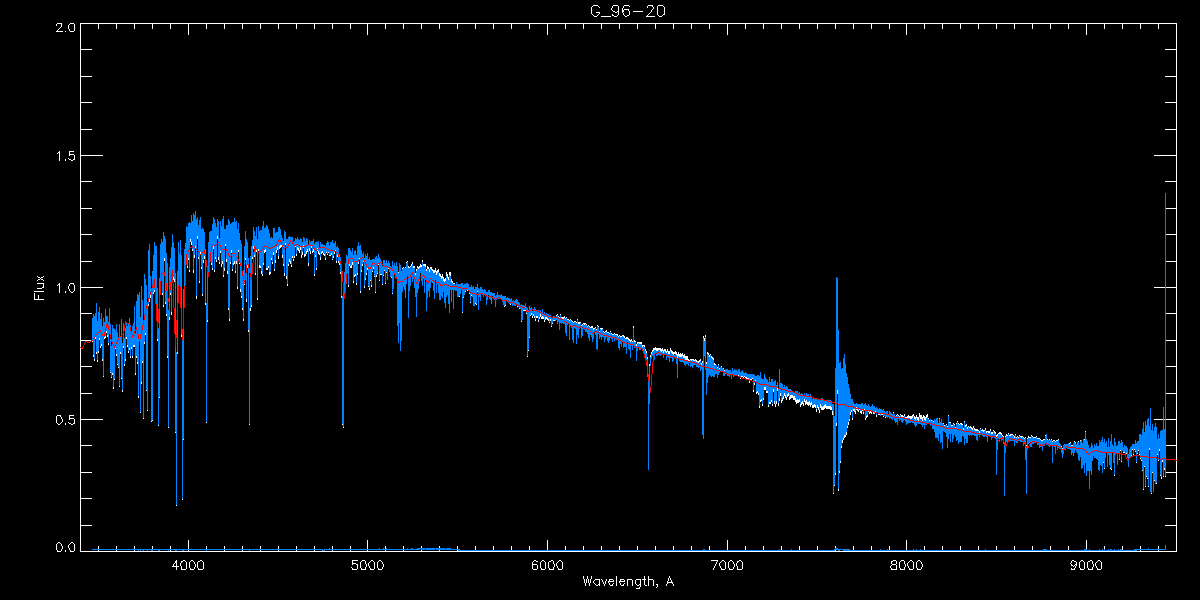Click the 0.0 flux tick label
Viewport: 1200px width, 600px height.
(x=62, y=548)
